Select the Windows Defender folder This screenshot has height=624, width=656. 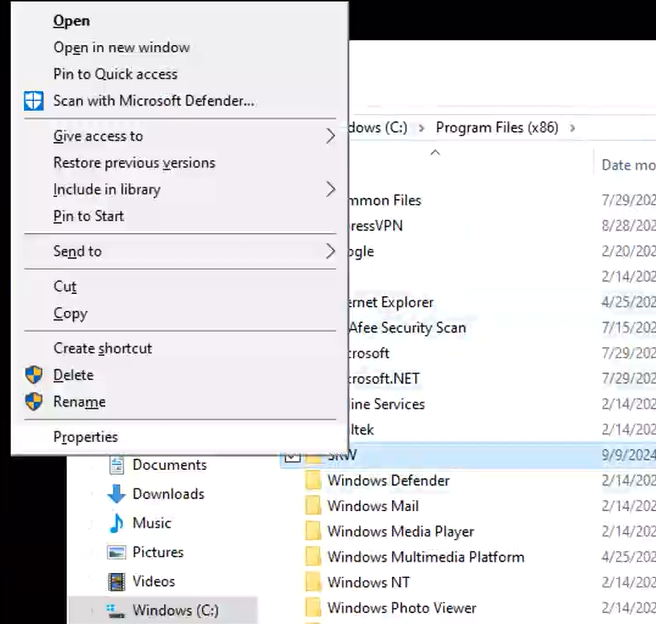tap(388, 481)
